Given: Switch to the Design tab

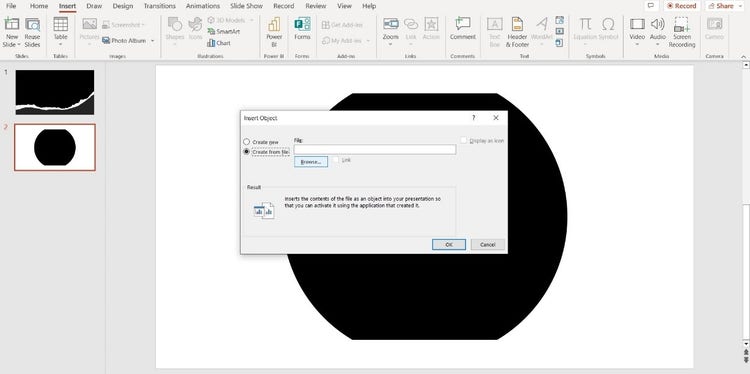Looking at the screenshot, I should [x=123, y=6].
